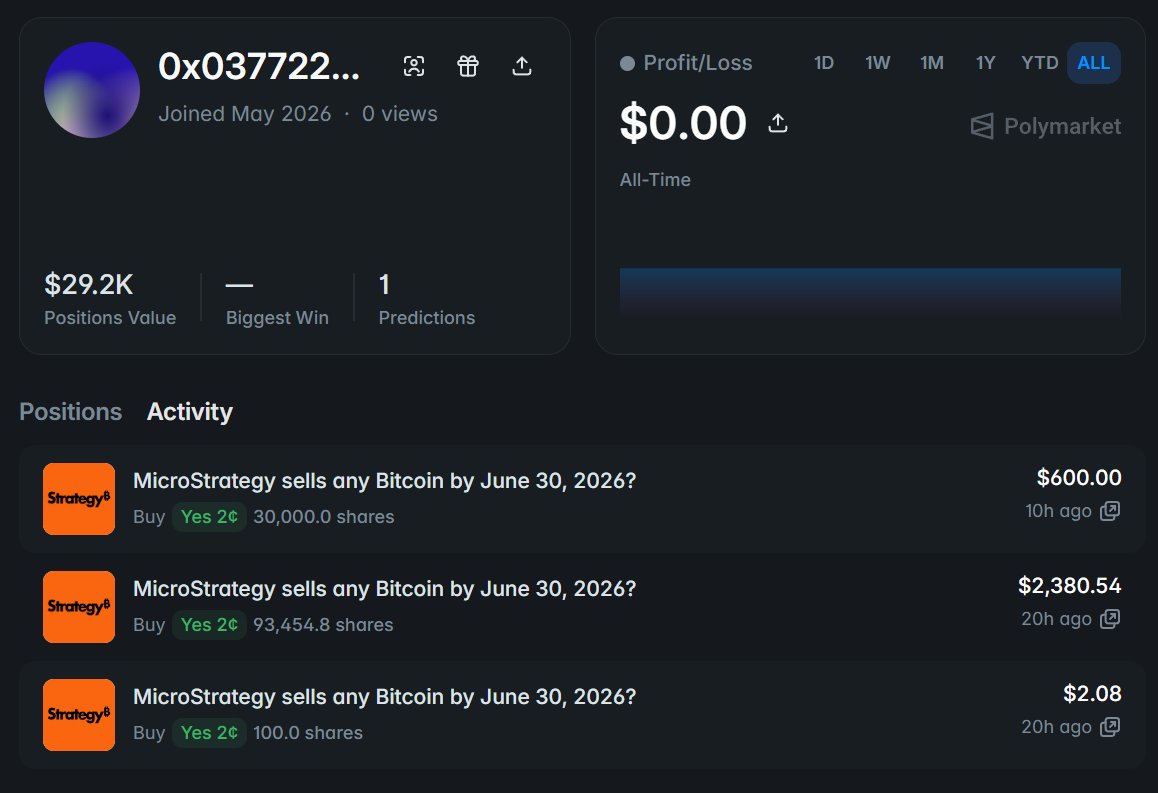Click the share icon beside $0.00 profit
This screenshot has height=793, width=1158.
pos(778,123)
